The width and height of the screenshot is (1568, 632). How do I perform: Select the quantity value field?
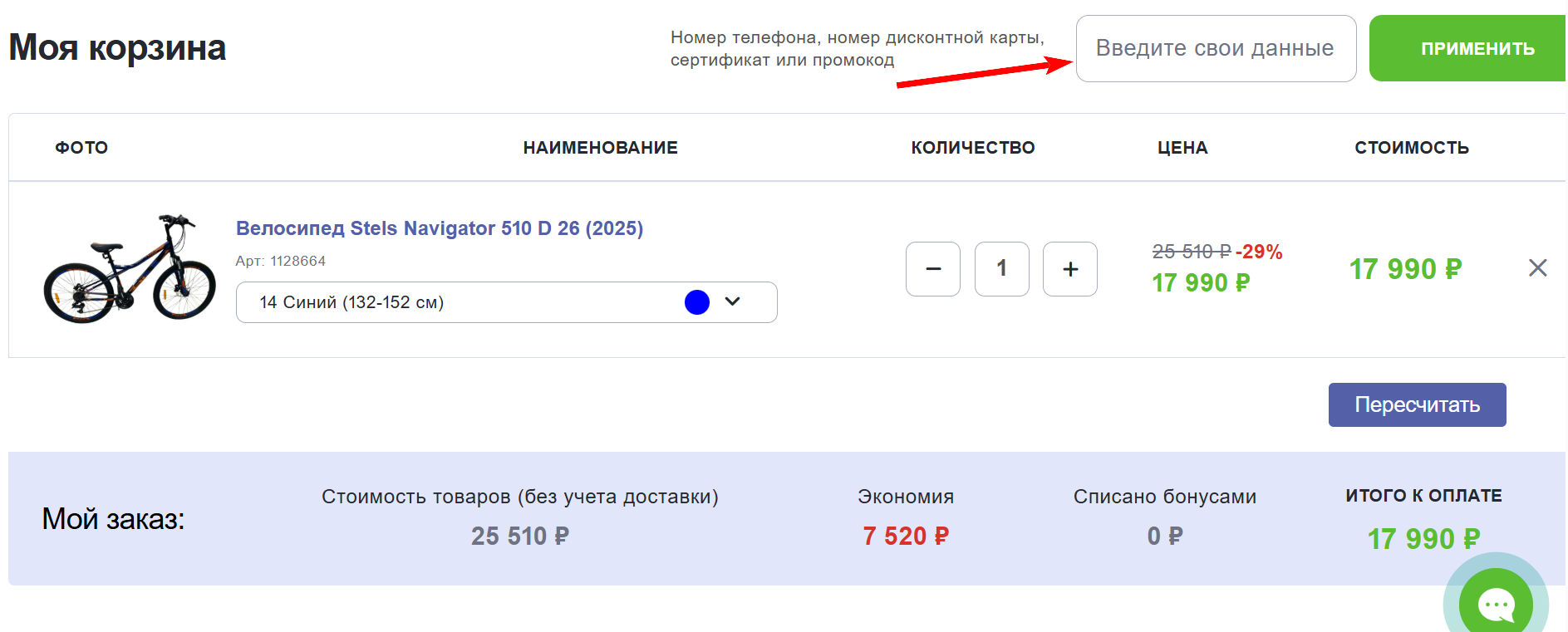click(1001, 269)
